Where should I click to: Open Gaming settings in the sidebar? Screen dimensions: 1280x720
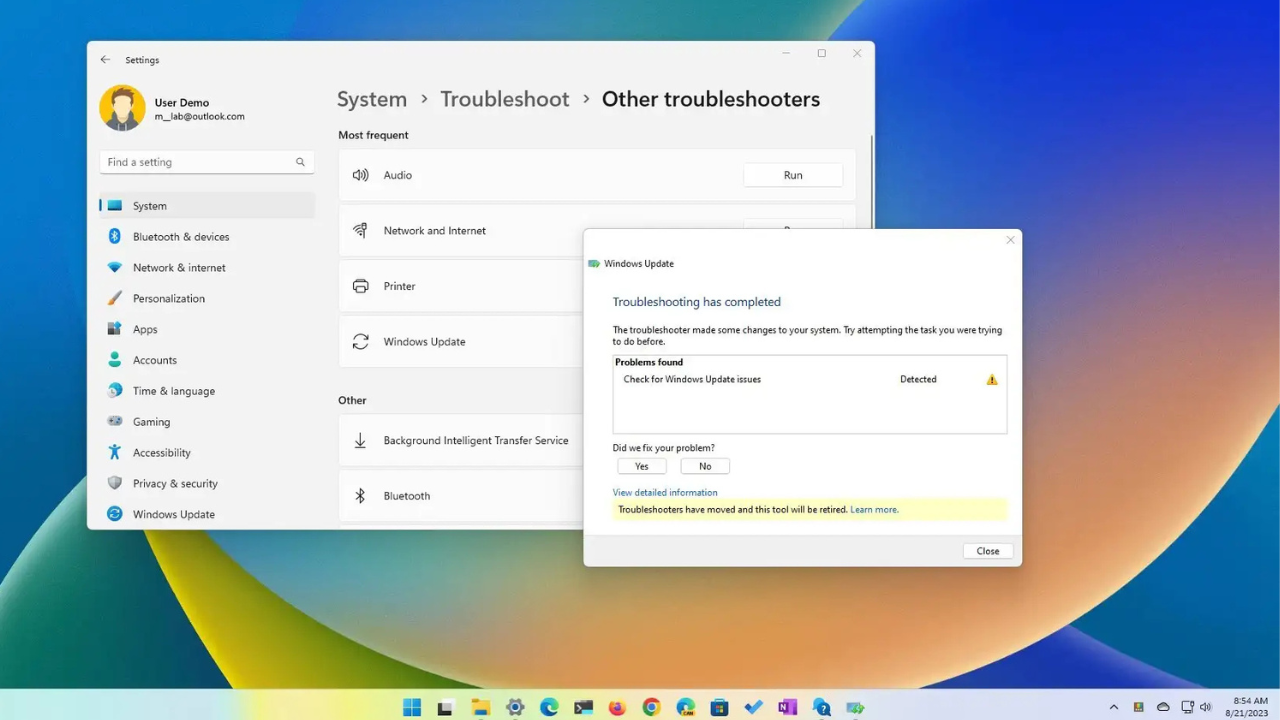151,422
